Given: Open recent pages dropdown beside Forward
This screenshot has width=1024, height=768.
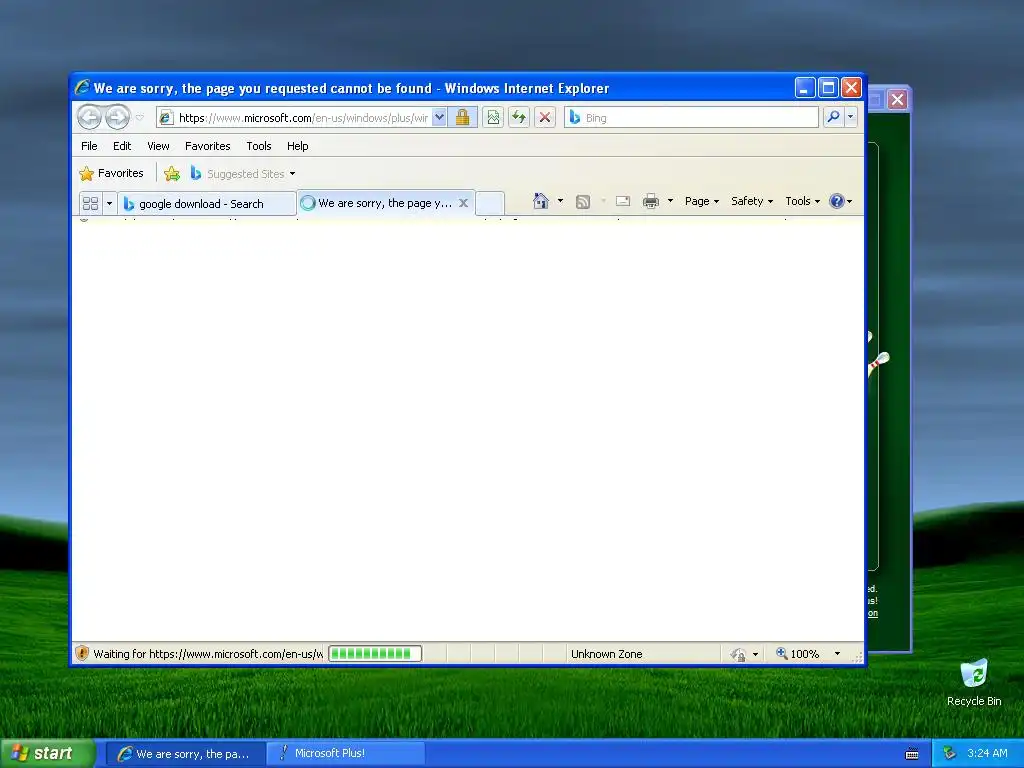Looking at the screenshot, I should (139, 118).
